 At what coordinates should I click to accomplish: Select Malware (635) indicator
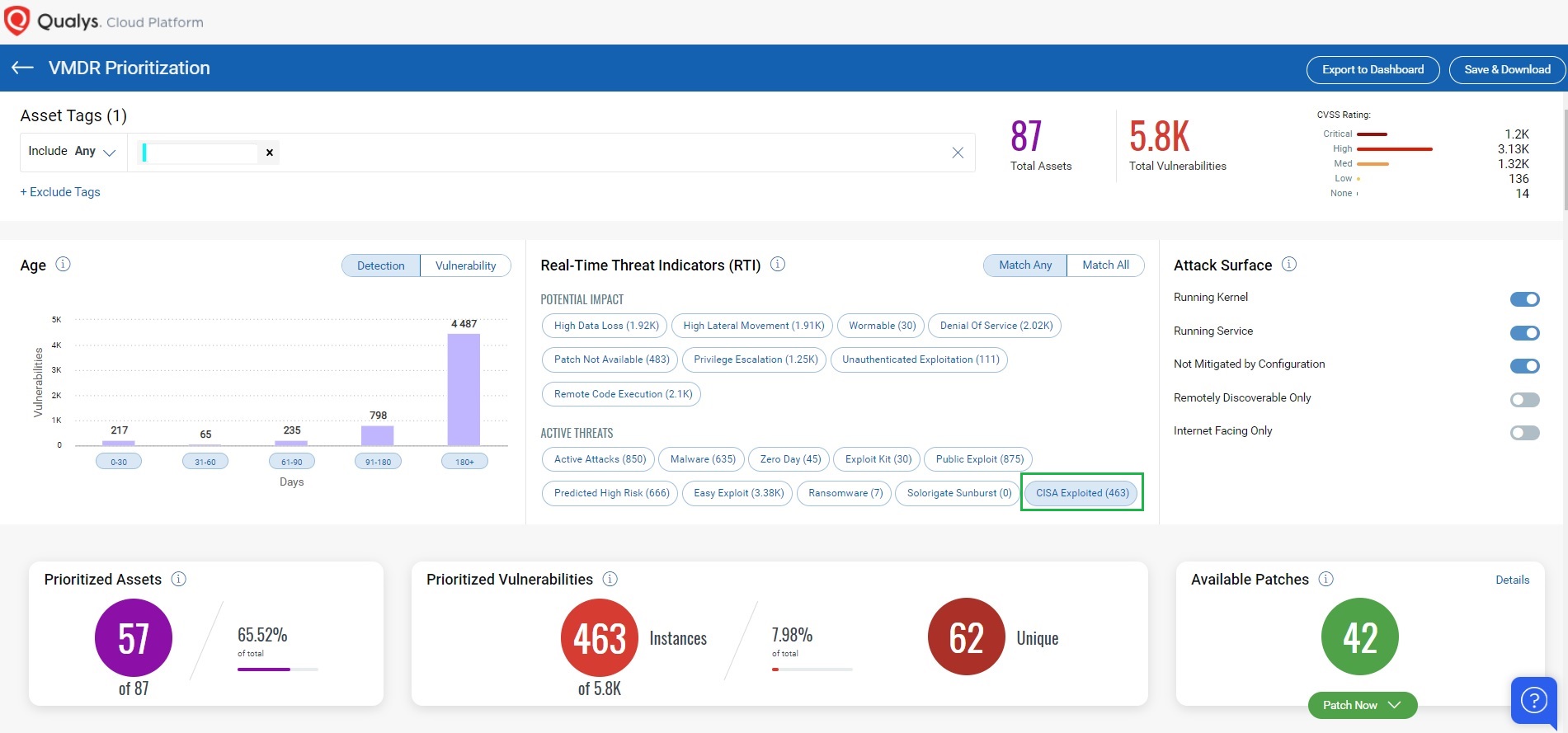(x=702, y=459)
